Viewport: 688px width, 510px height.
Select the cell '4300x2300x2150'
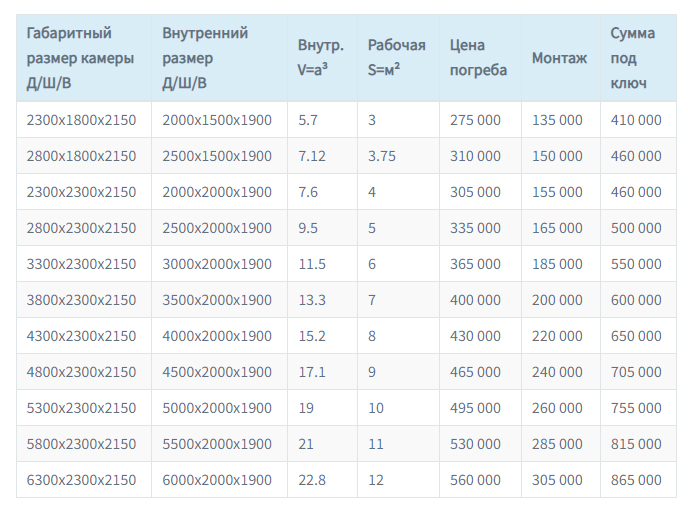[x=84, y=336]
